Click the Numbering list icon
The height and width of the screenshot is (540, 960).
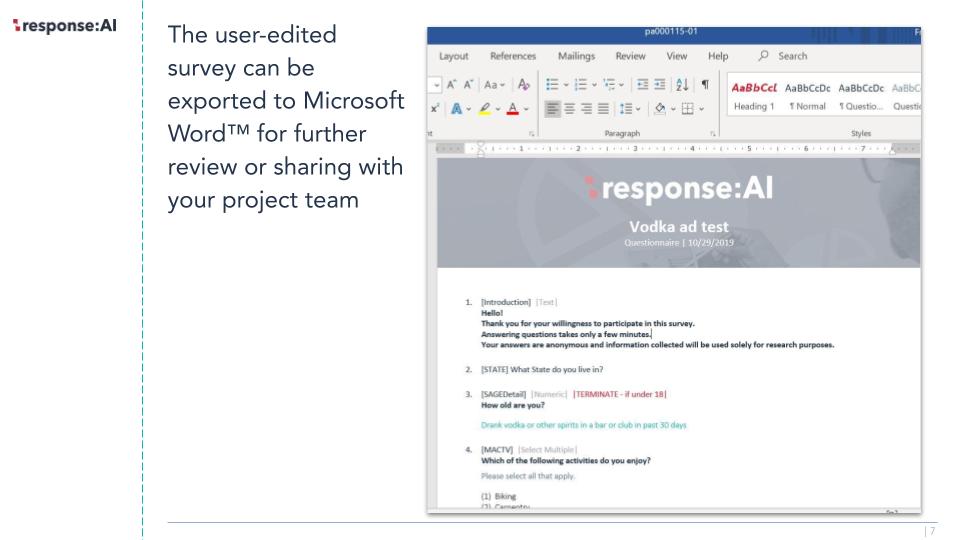(x=580, y=84)
